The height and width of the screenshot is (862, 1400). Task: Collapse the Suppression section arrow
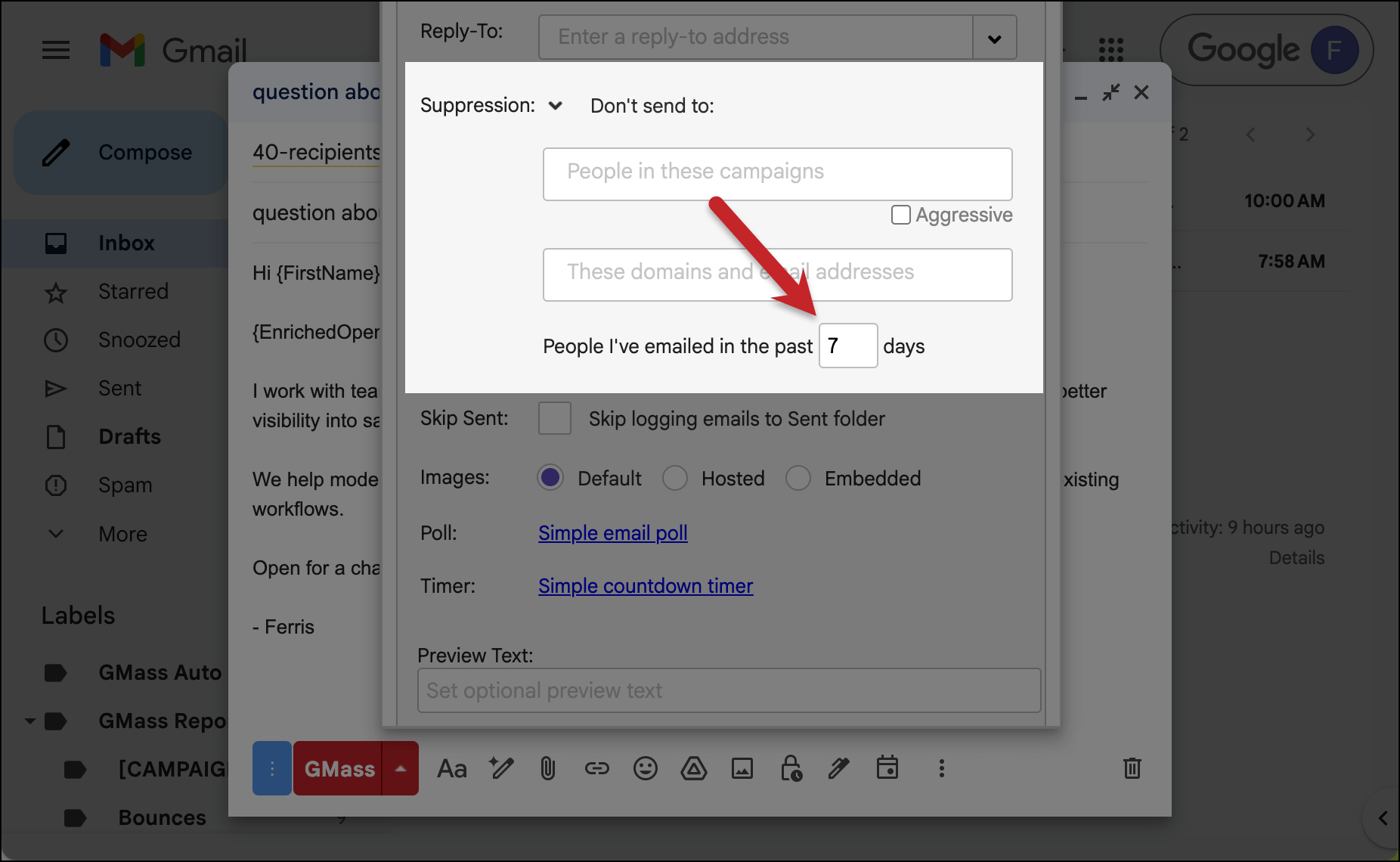point(556,106)
